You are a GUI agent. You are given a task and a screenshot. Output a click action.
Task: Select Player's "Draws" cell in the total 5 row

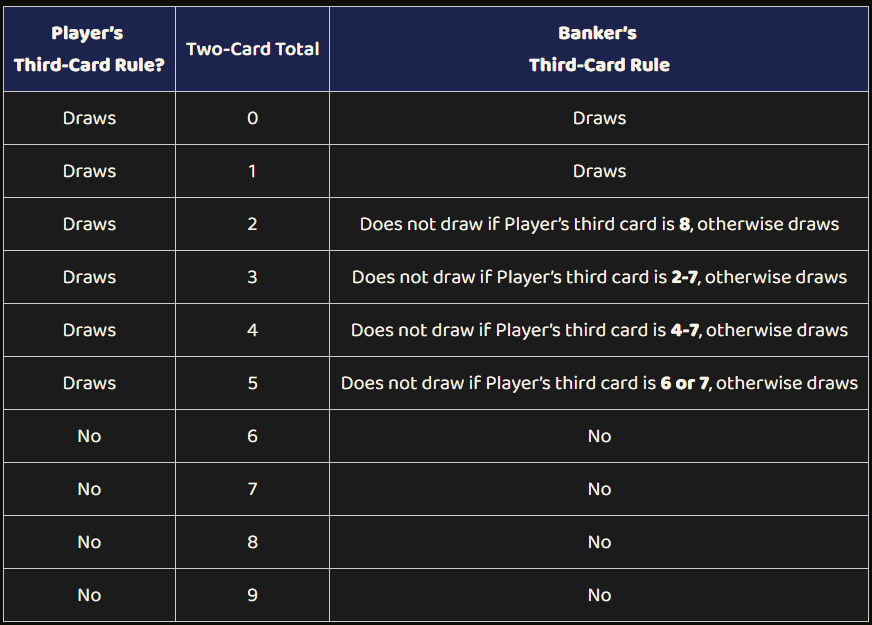[89, 383]
